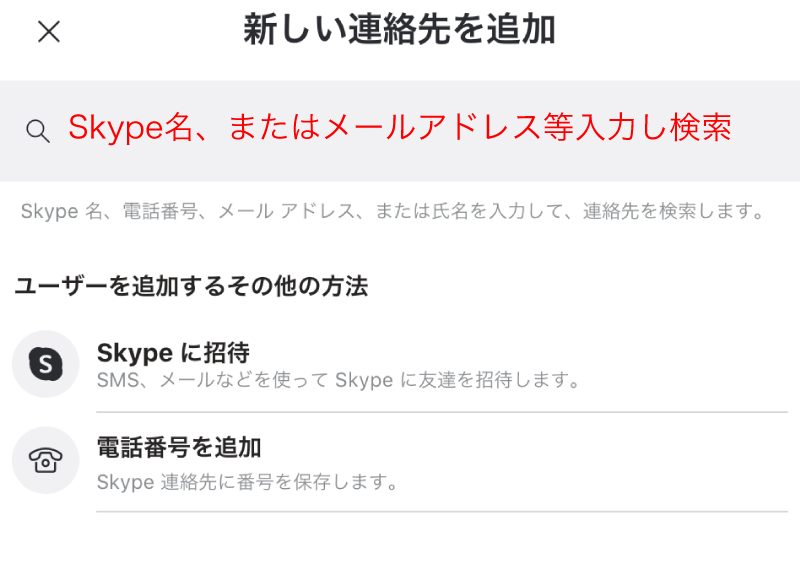Click the gray circle behind the Skype logo
The height and width of the screenshot is (584, 800).
pos(46,364)
